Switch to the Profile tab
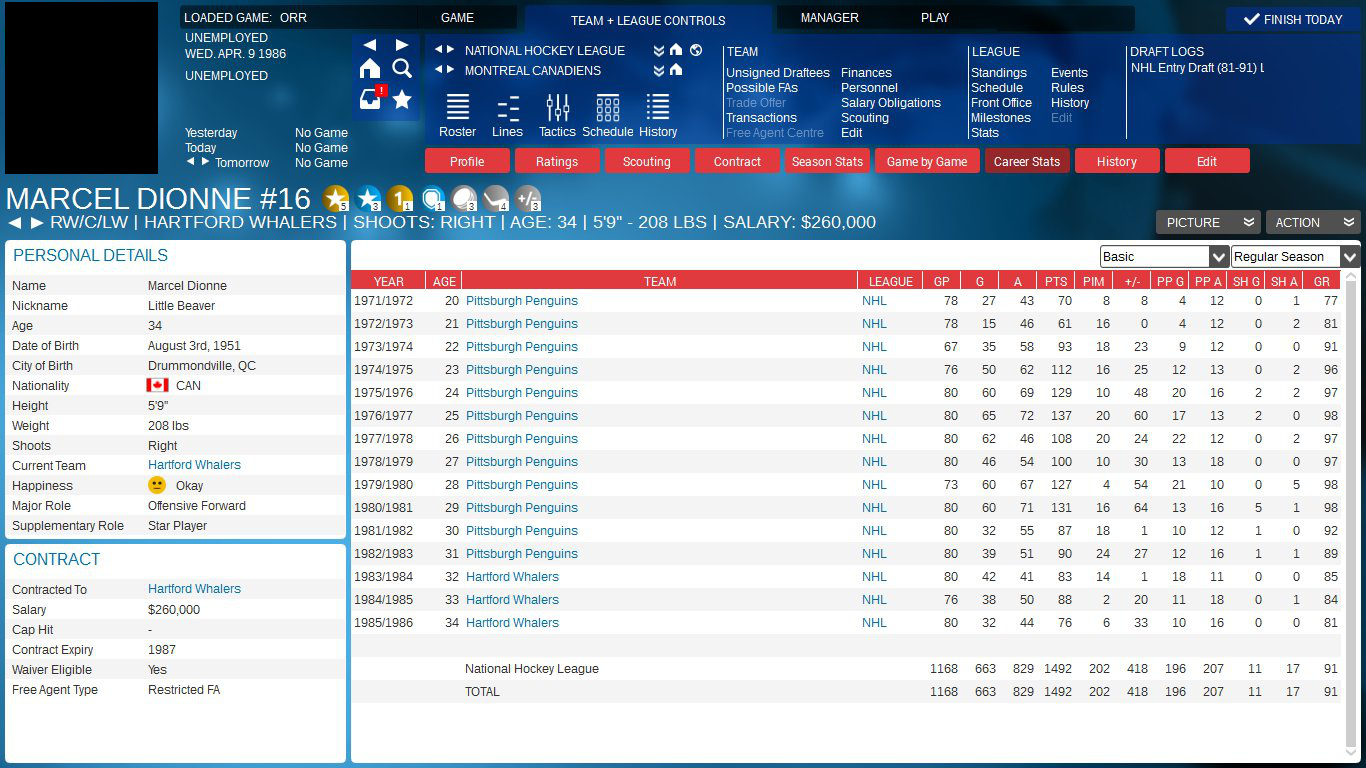 pos(467,161)
